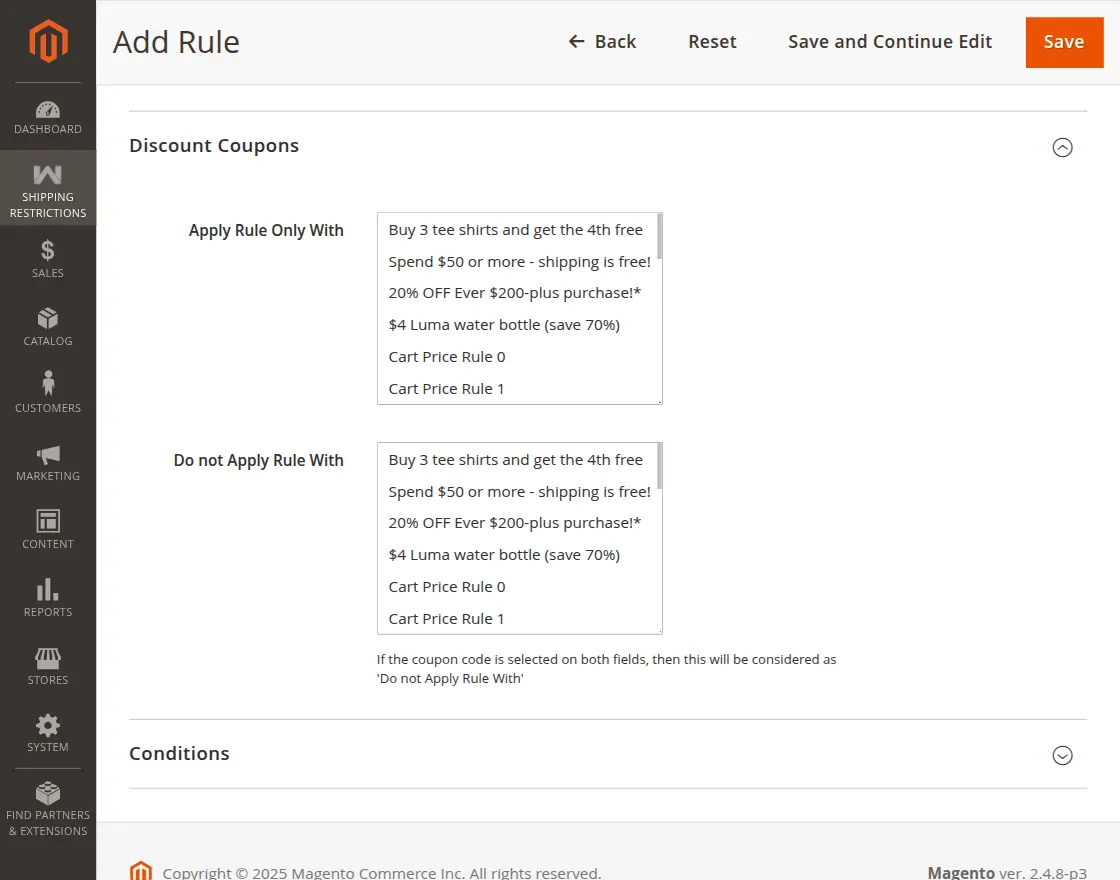
Task: Click the 'Do not Apply Rule With' field label
Action: pyautogui.click(x=259, y=461)
